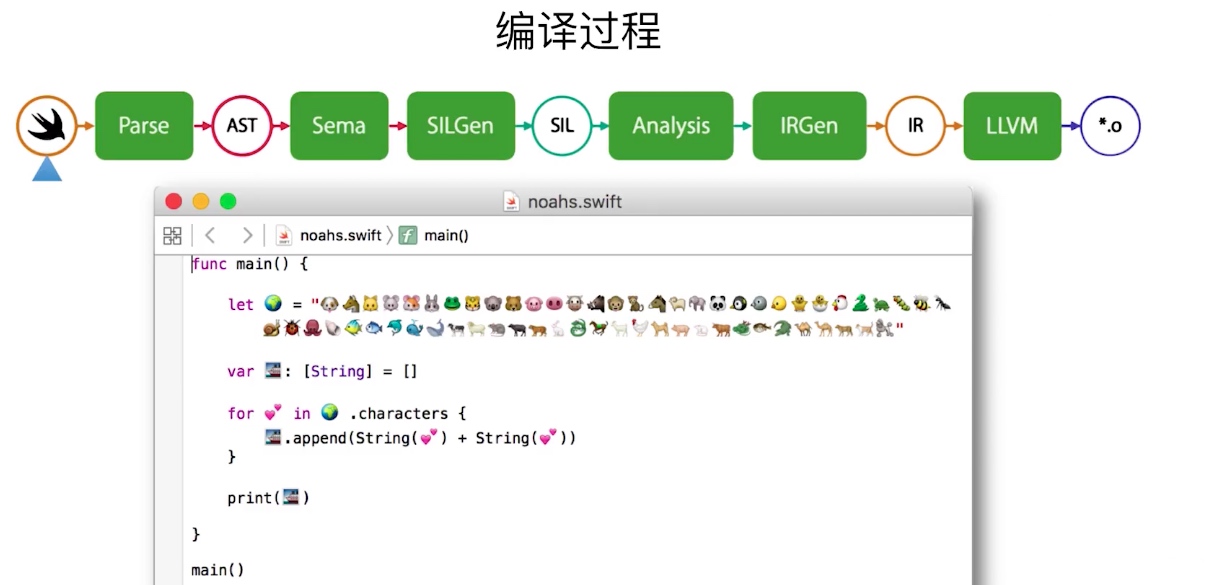Viewport: 1211px width, 585px height.
Task: Click the IRGen stage box
Action: click(x=808, y=126)
